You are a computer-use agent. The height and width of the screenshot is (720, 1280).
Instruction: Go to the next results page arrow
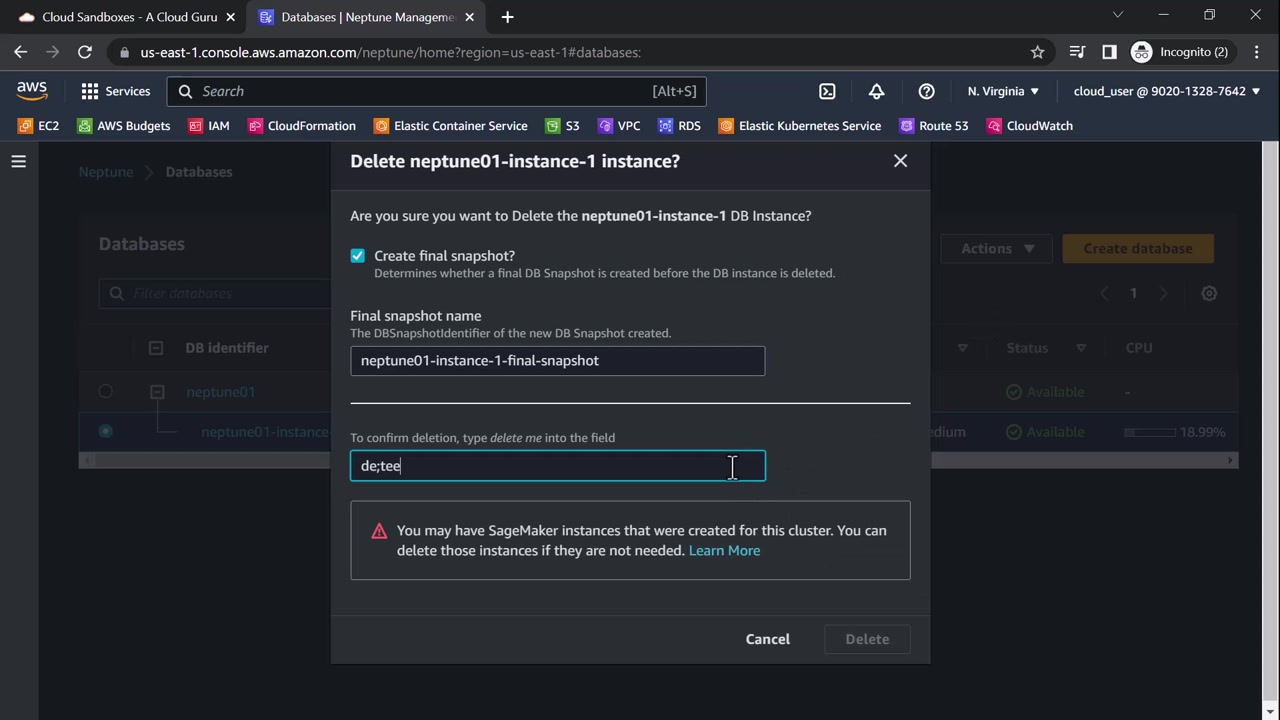[x=1163, y=293]
